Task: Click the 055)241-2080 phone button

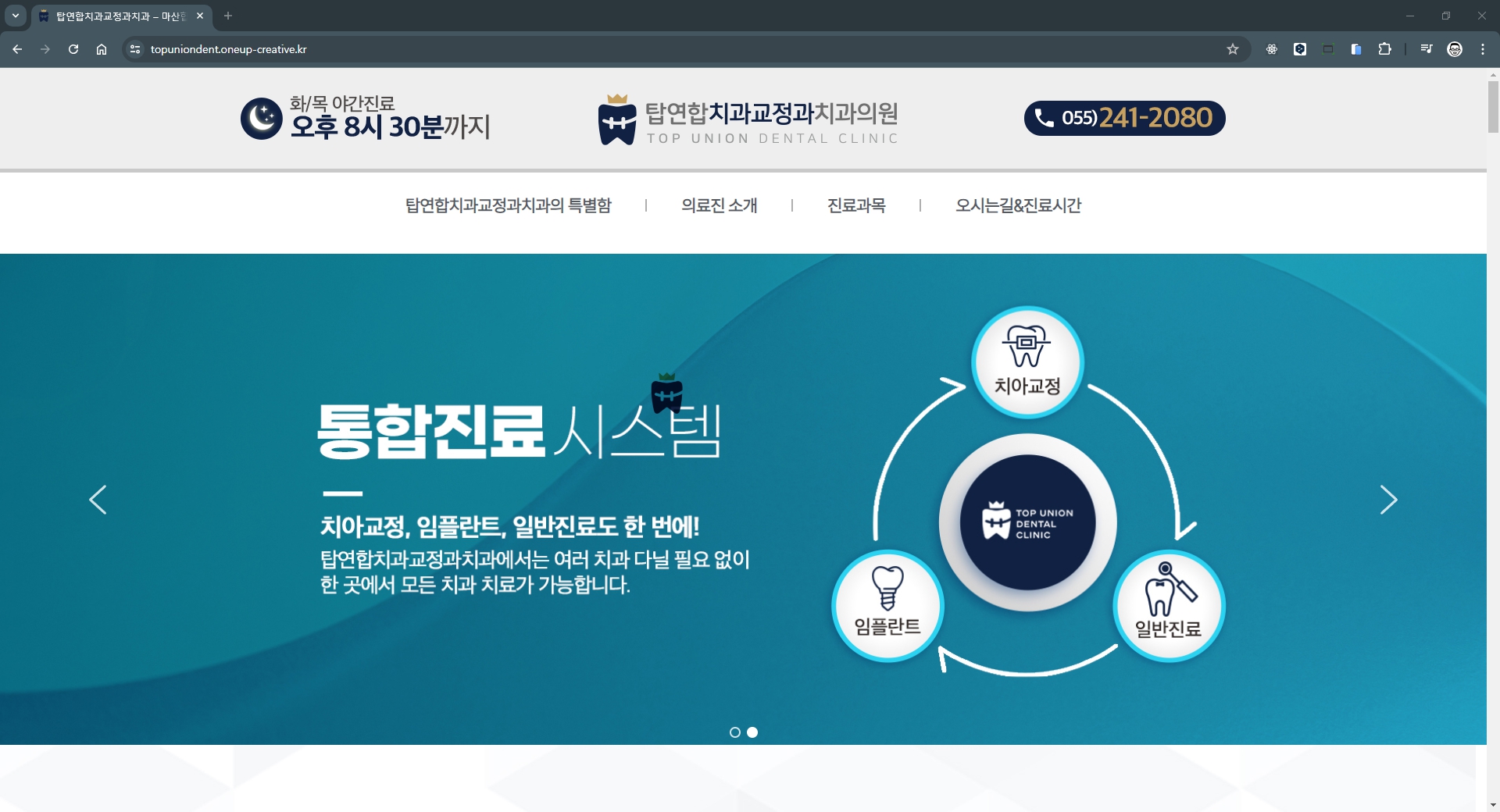Action: pyautogui.click(x=1124, y=118)
